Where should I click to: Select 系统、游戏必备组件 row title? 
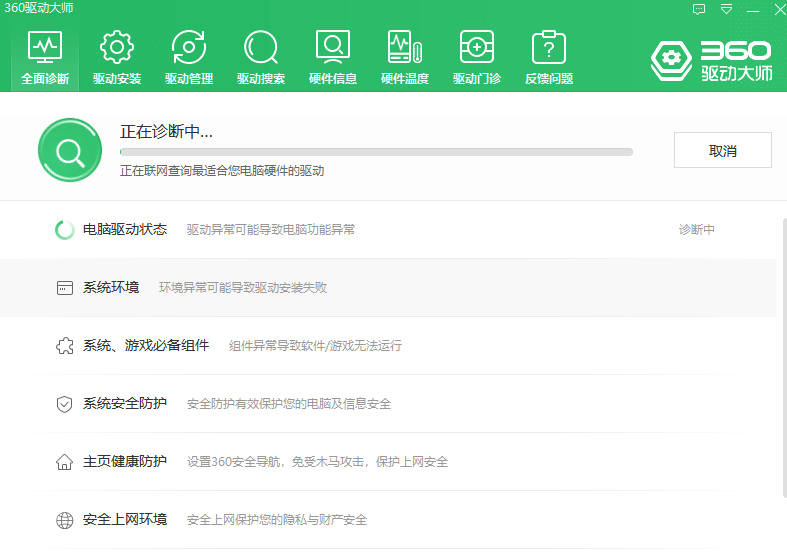[x=146, y=345]
